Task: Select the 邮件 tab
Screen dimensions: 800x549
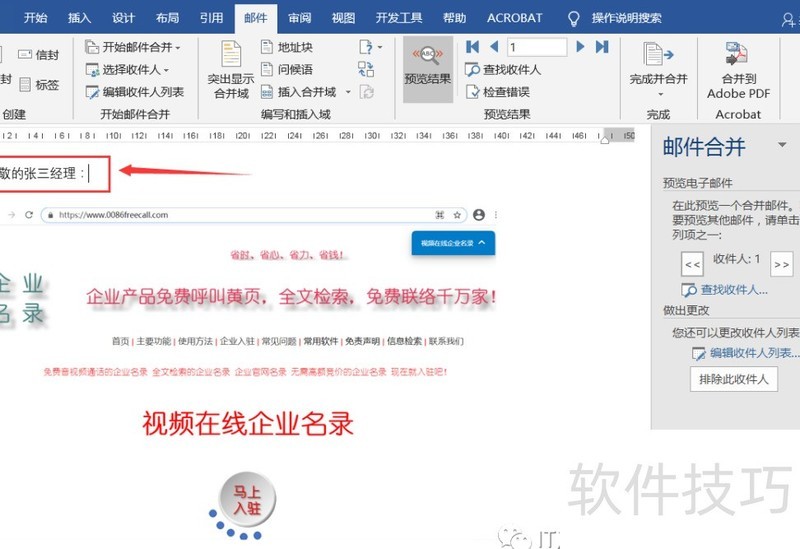Action: point(256,18)
